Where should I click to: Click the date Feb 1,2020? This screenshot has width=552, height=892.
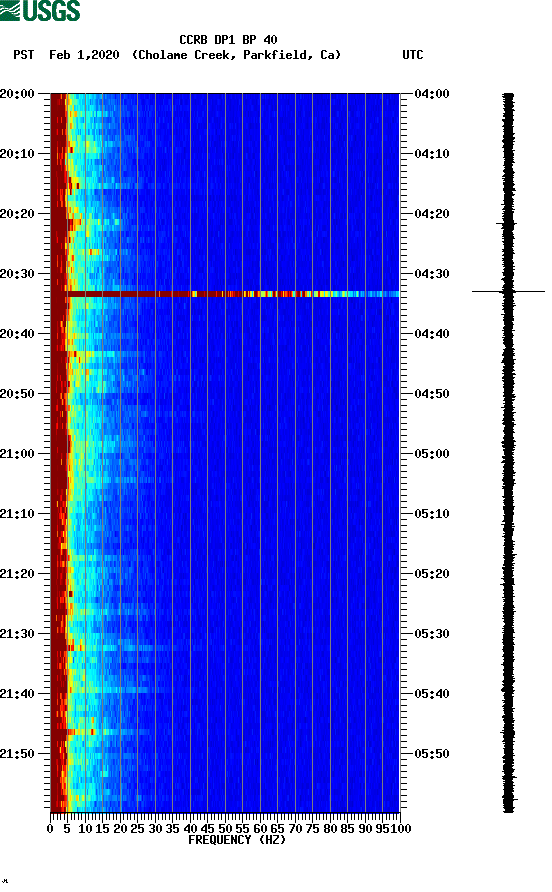[84, 55]
